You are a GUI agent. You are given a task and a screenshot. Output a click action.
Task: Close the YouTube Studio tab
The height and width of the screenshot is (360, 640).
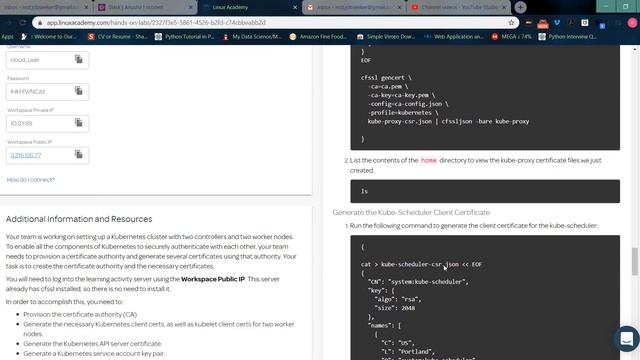point(504,7)
